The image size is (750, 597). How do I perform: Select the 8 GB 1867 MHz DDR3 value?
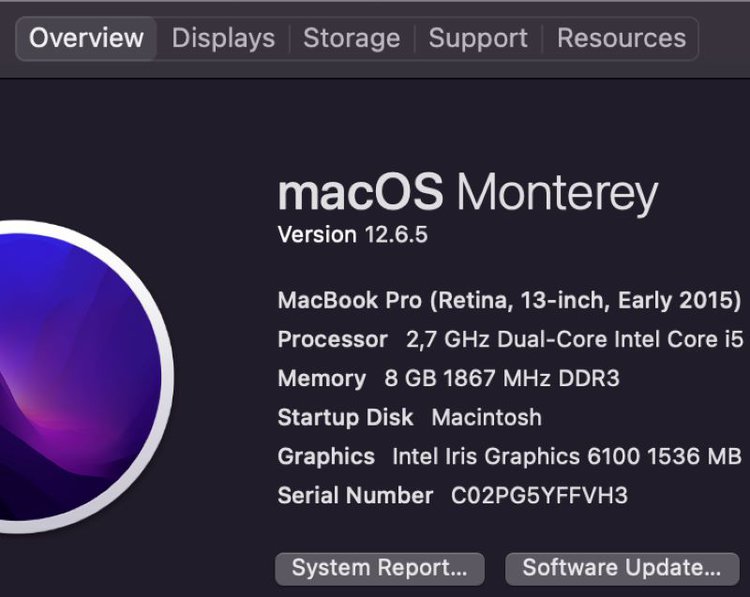pyautogui.click(x=502, y=378)
